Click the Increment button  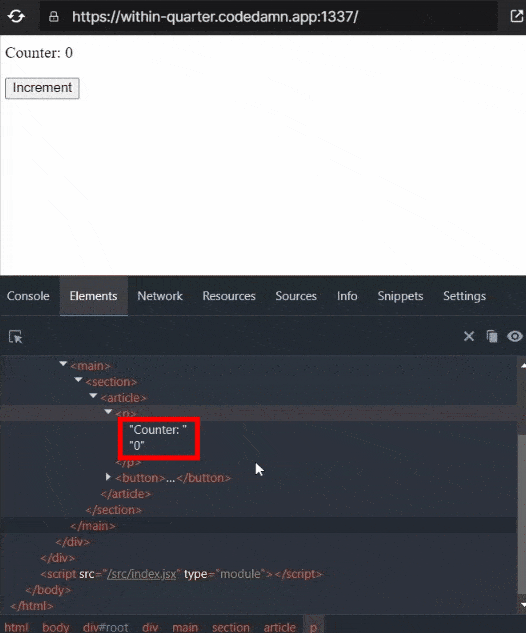(42, 88)
